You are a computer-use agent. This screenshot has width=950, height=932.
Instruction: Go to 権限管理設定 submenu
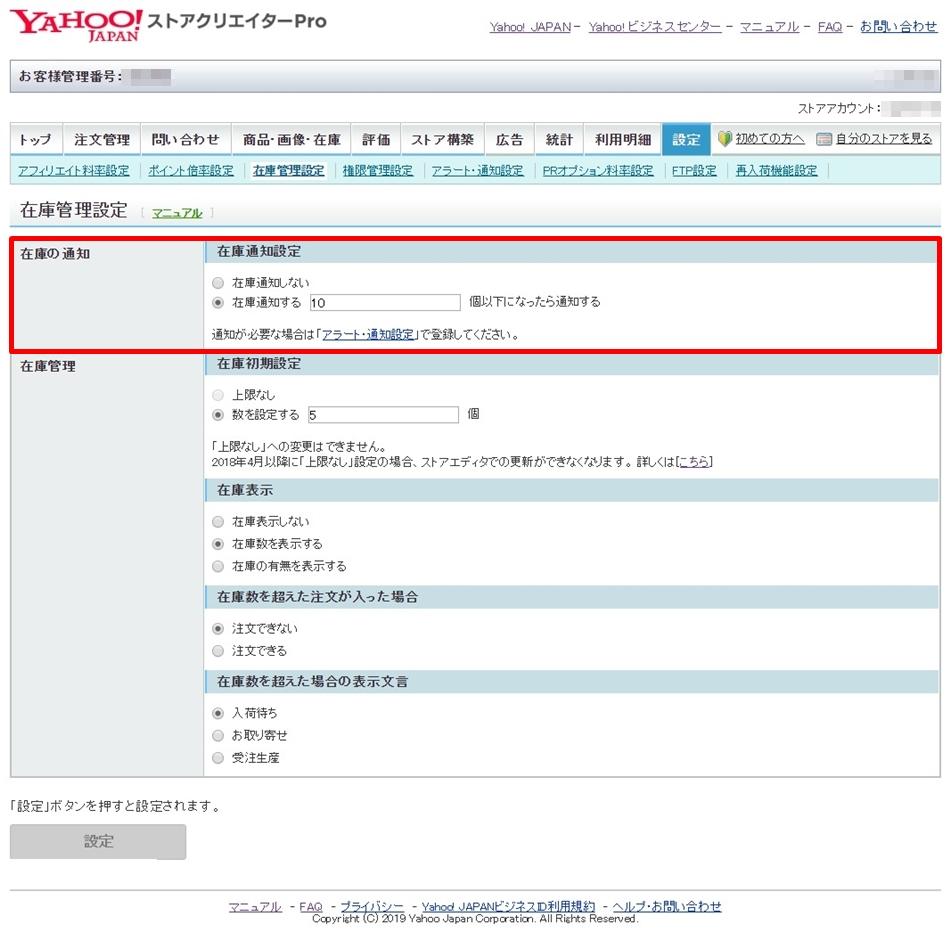point(378,171)
